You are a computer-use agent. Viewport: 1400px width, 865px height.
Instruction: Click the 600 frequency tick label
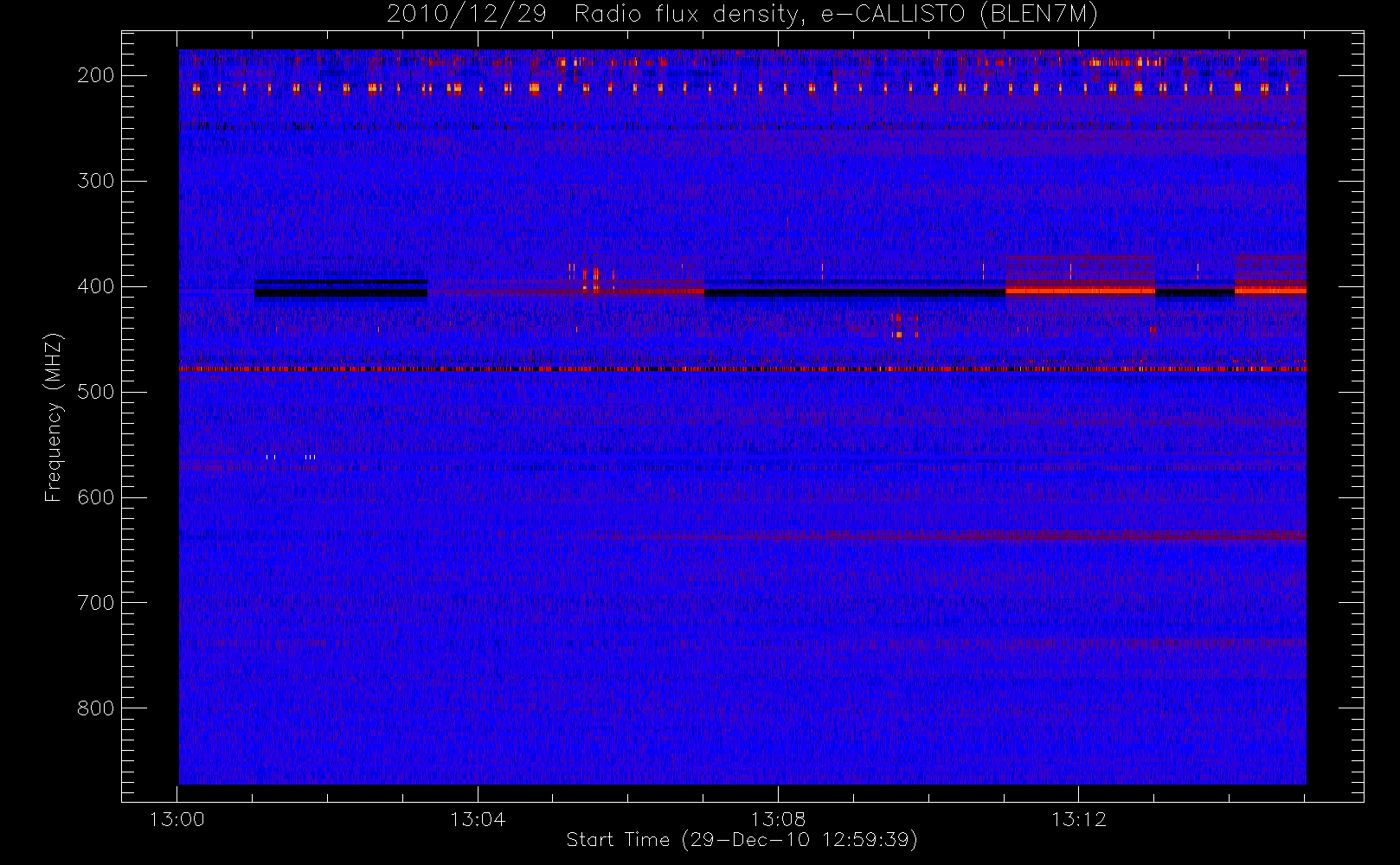[96, 497]
